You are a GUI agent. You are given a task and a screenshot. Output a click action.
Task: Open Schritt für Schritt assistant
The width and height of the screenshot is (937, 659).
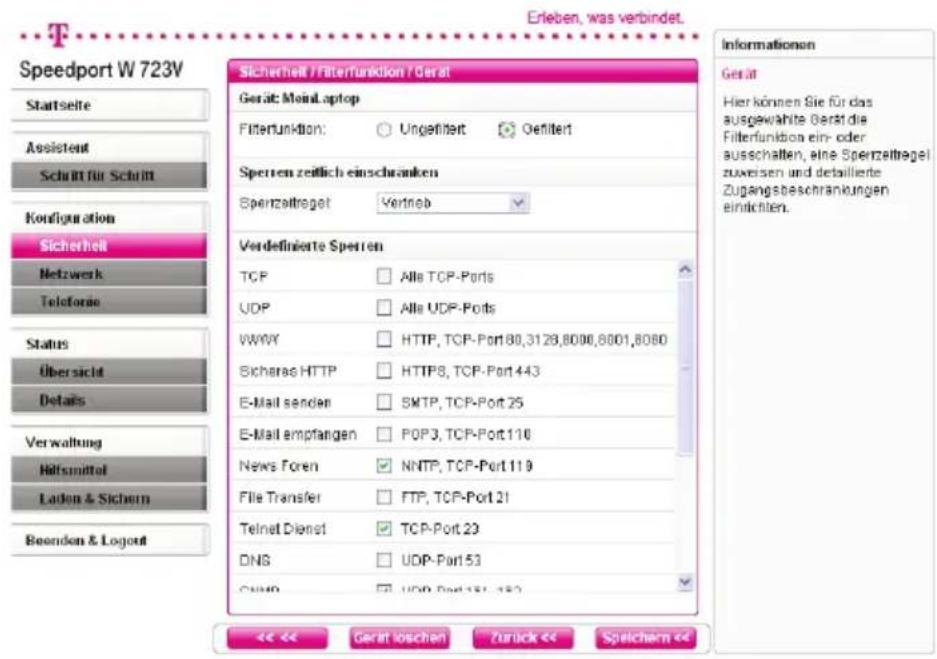tap(110, 176)
